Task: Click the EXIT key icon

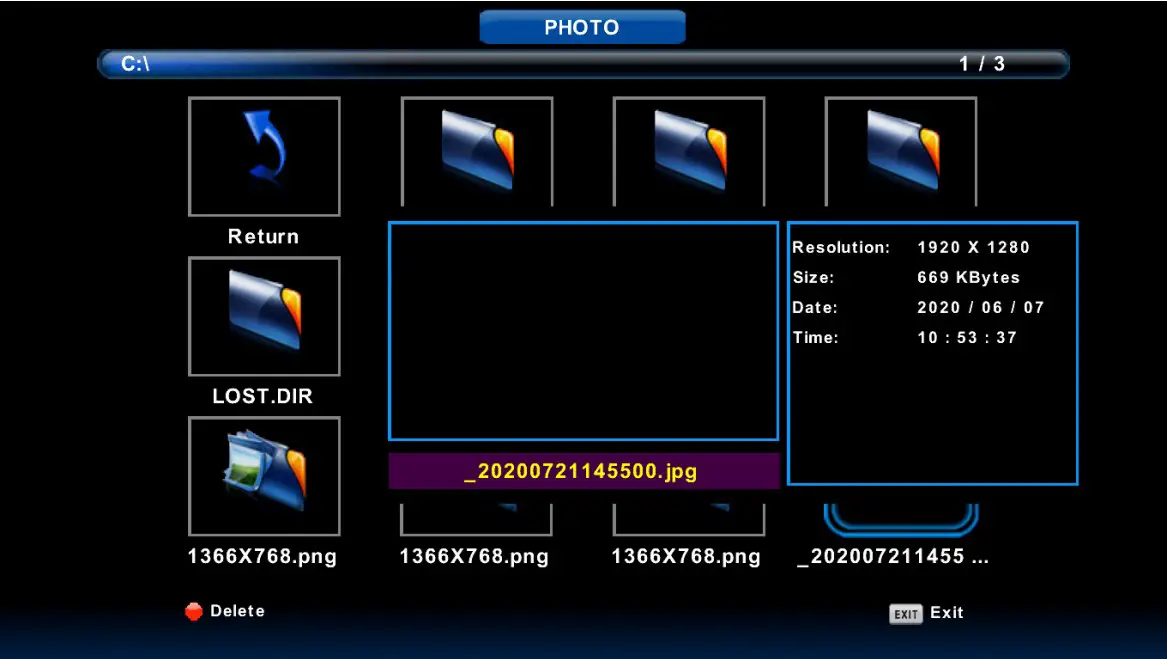Action: [x=906, y=614]
